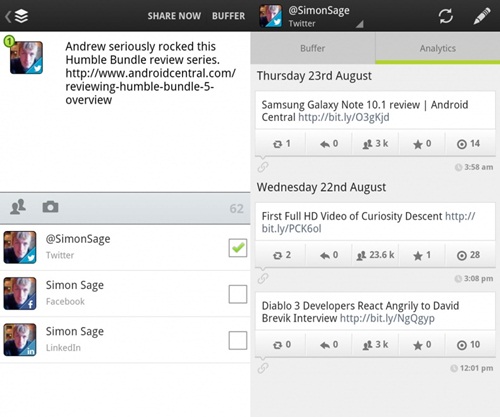The width and height of the screenshot is (500, 417).
Task: Tap clicks count 14 on Samsung post
Action: 468,144
